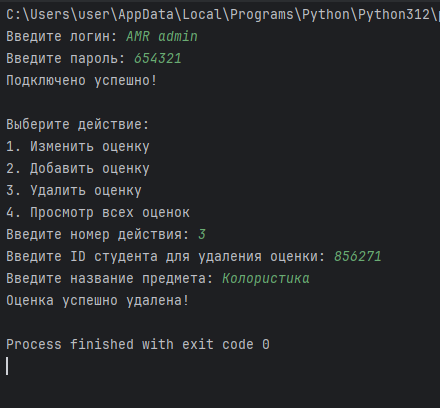Image resolution: width=440 pixels, height=408 pixels.
Task: Click 'Process finished with exit code 0' line
Action: pyautogui.click(x=138, y=344)
